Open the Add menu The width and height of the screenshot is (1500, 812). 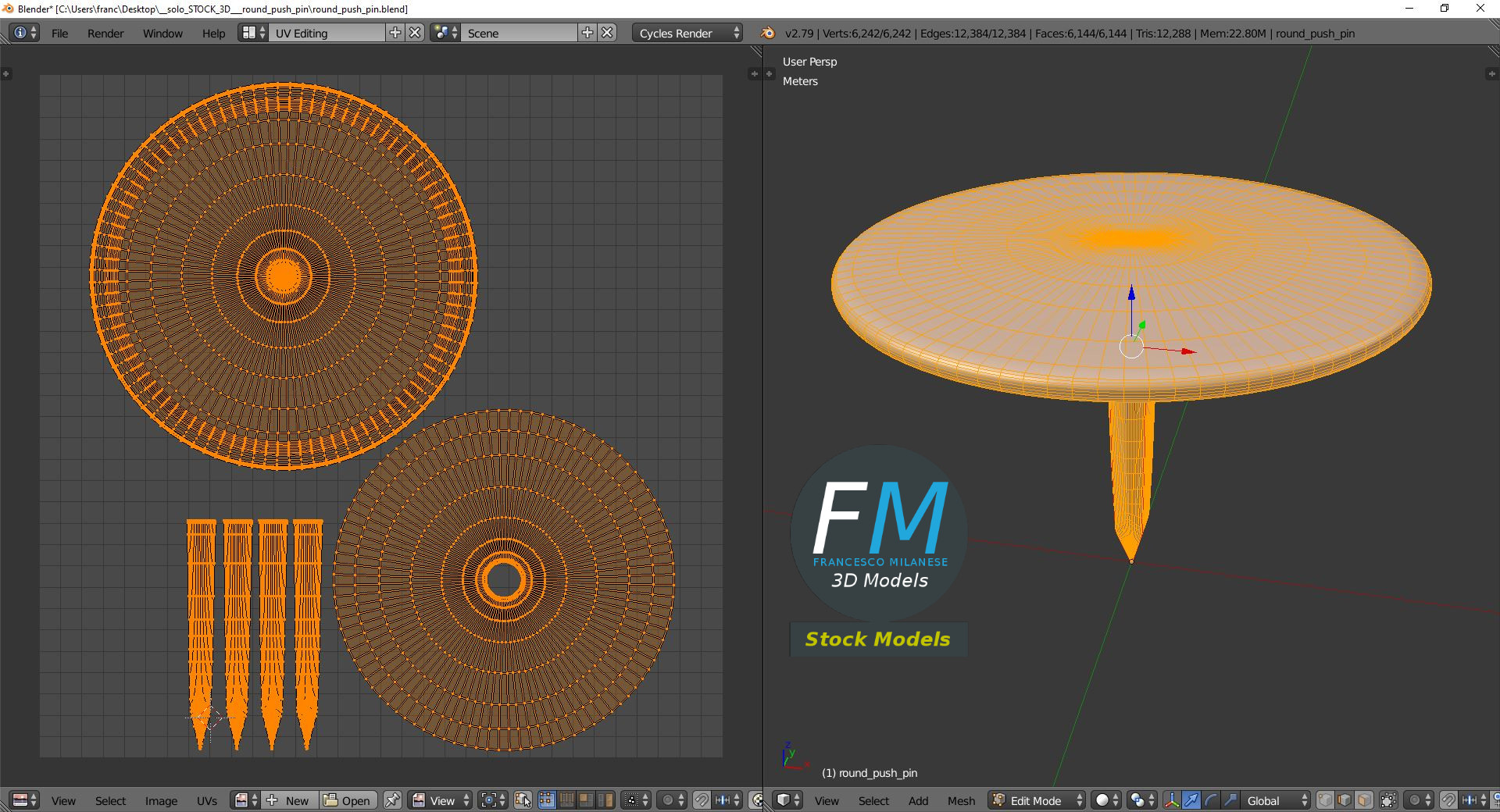(x=918, y=801)
